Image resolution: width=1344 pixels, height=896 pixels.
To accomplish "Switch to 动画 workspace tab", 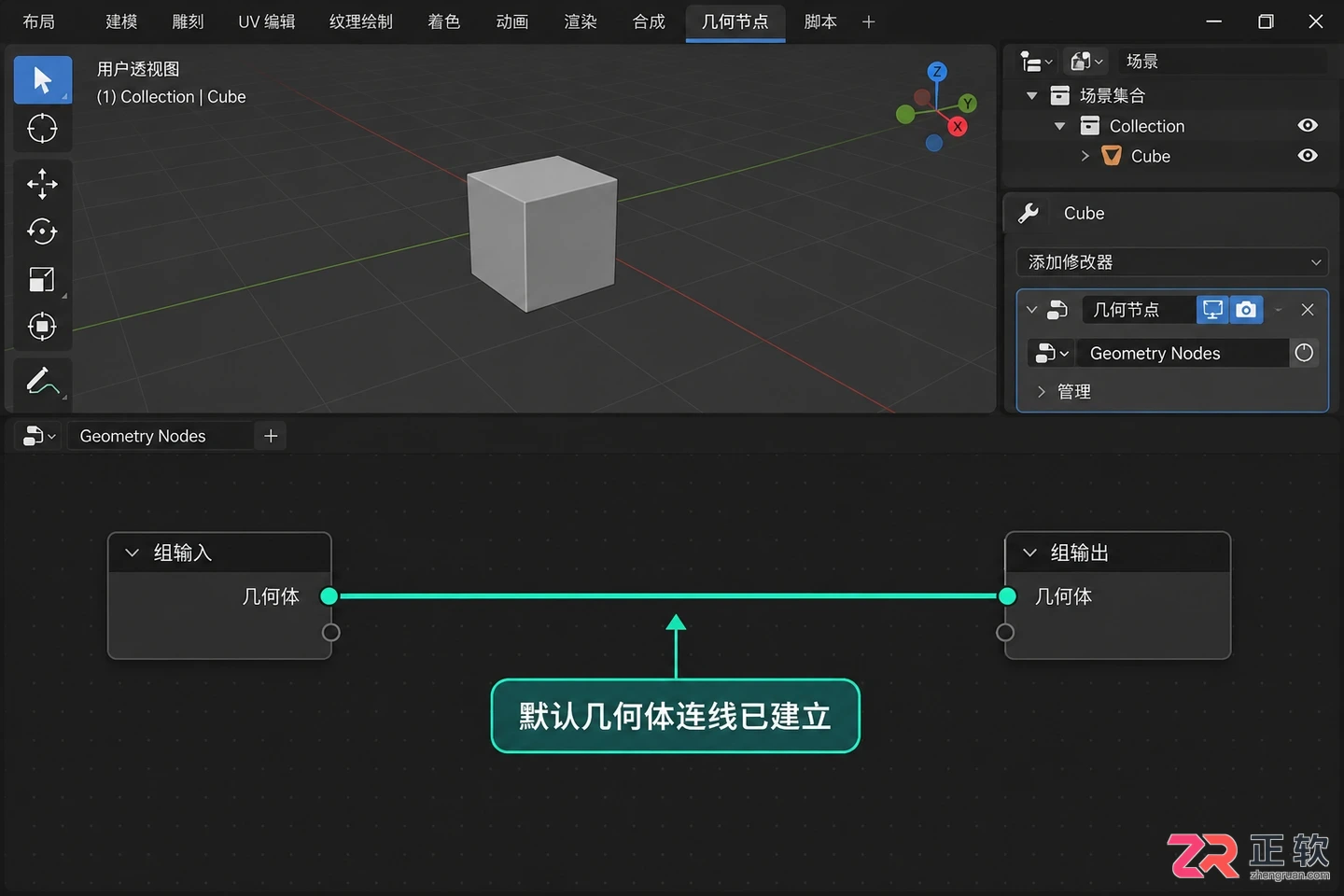I will click(x=512, y=21).
